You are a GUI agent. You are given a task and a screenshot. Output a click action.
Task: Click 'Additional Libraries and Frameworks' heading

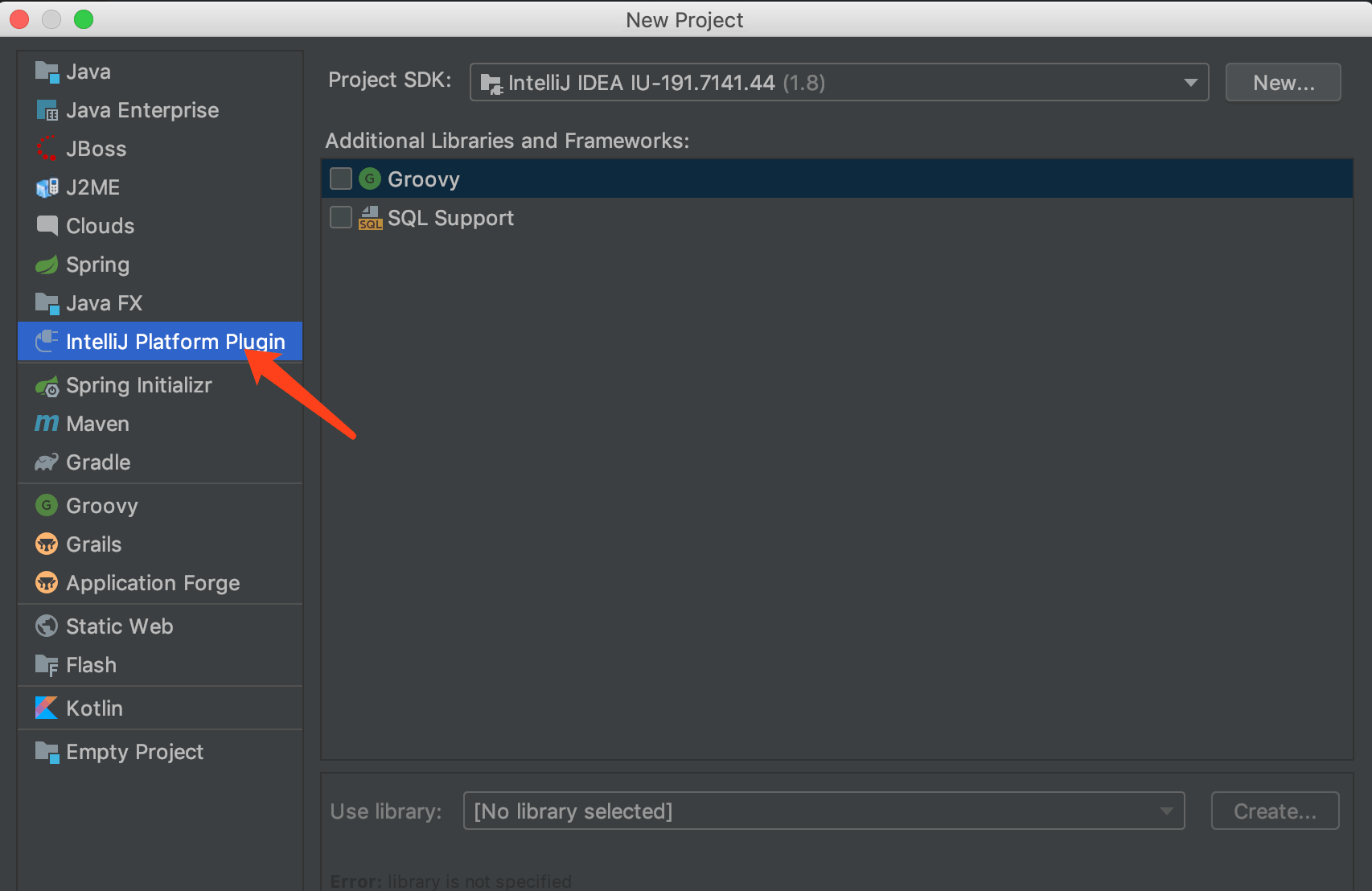[507, 141]
